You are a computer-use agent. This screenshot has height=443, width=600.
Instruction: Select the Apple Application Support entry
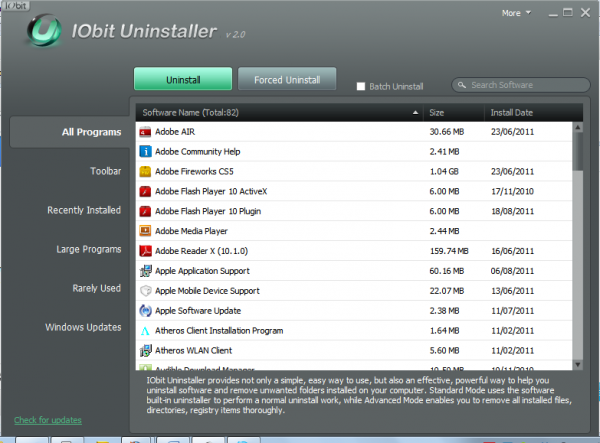click(202, 271)
